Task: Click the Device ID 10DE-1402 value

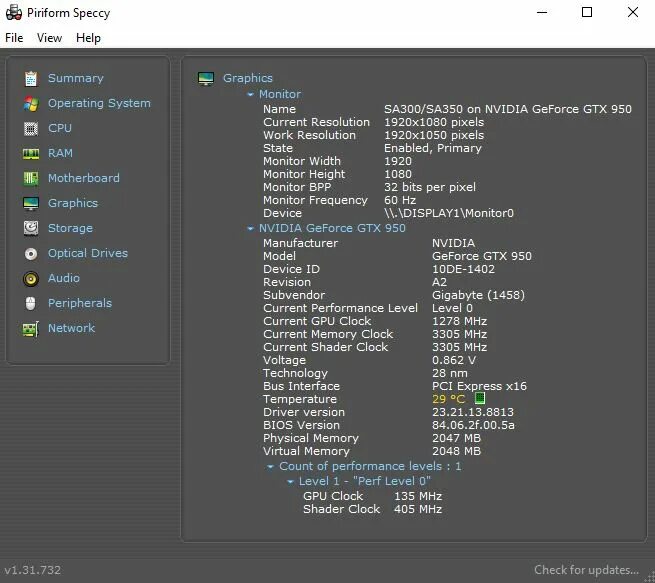Action: (x=463, y=269)
